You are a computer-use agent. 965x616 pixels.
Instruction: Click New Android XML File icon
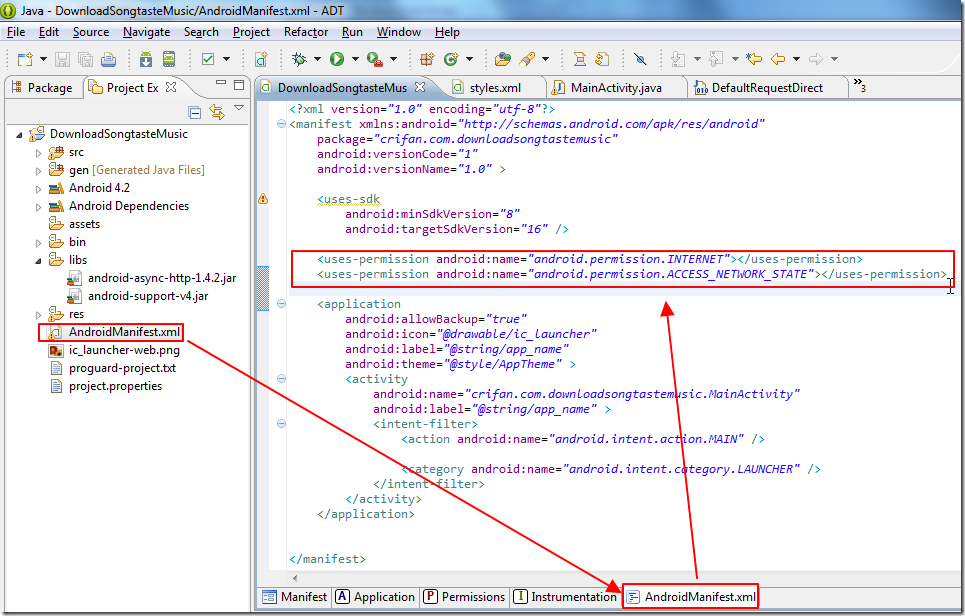[x=262, y=59]
